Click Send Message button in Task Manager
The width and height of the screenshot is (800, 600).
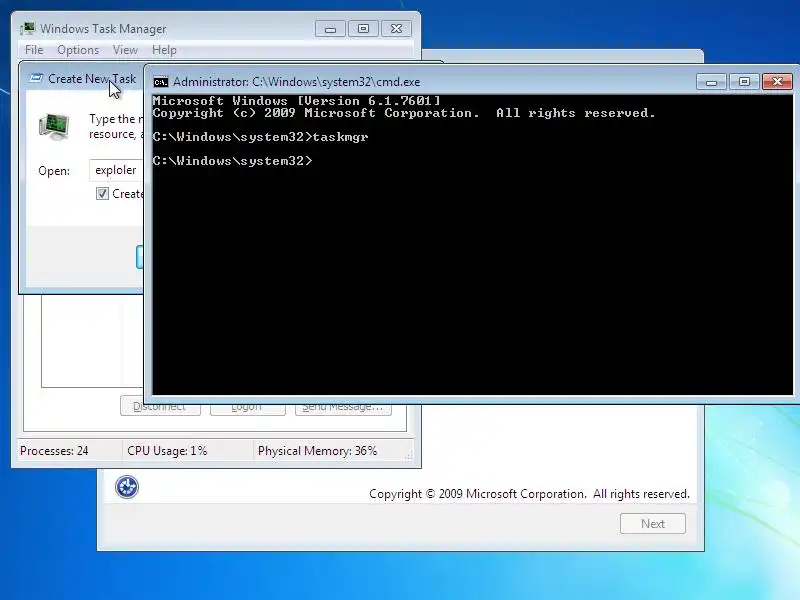pyautogui.click(x=343, y=407)
